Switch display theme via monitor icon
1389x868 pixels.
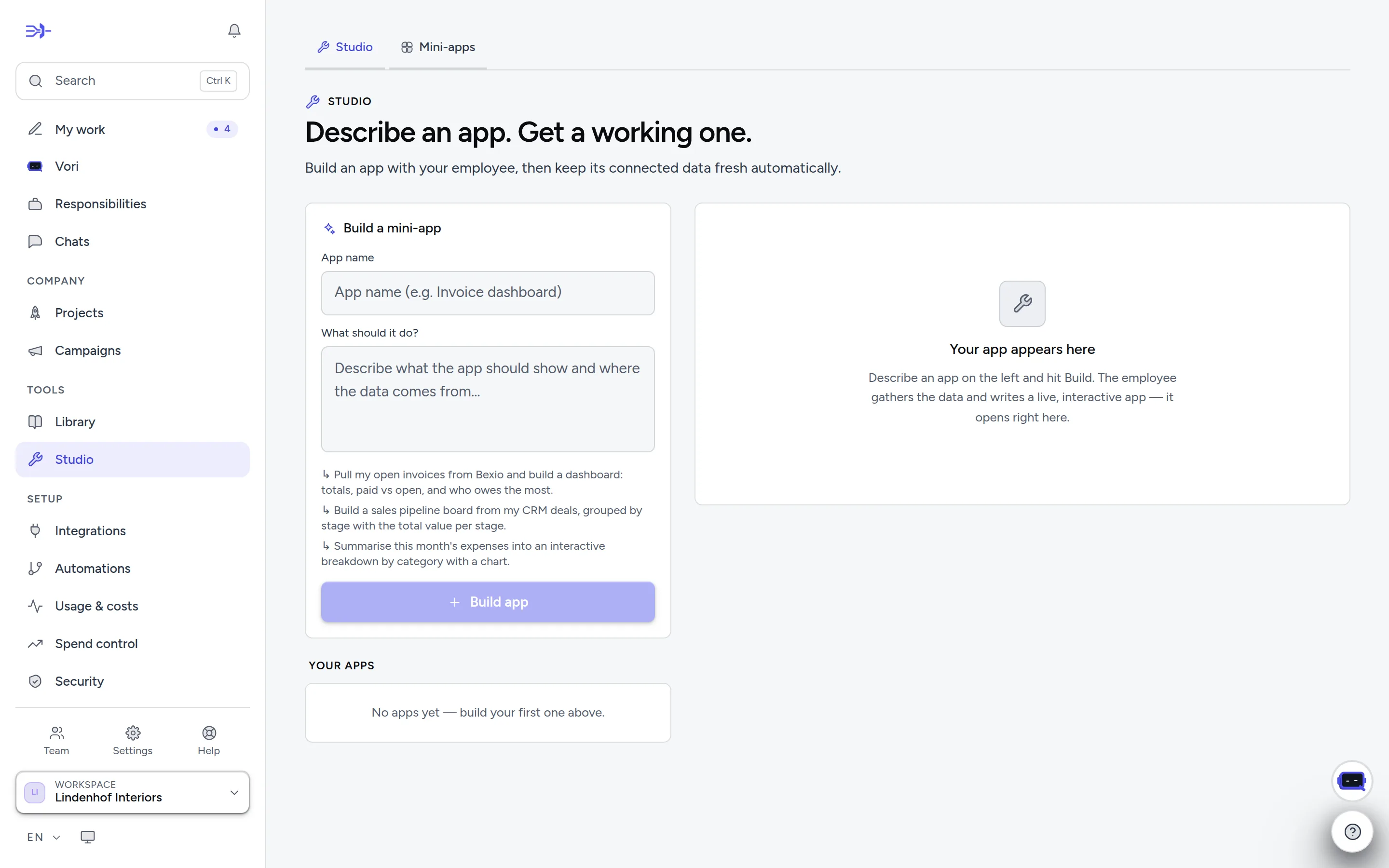pos(87,837)
